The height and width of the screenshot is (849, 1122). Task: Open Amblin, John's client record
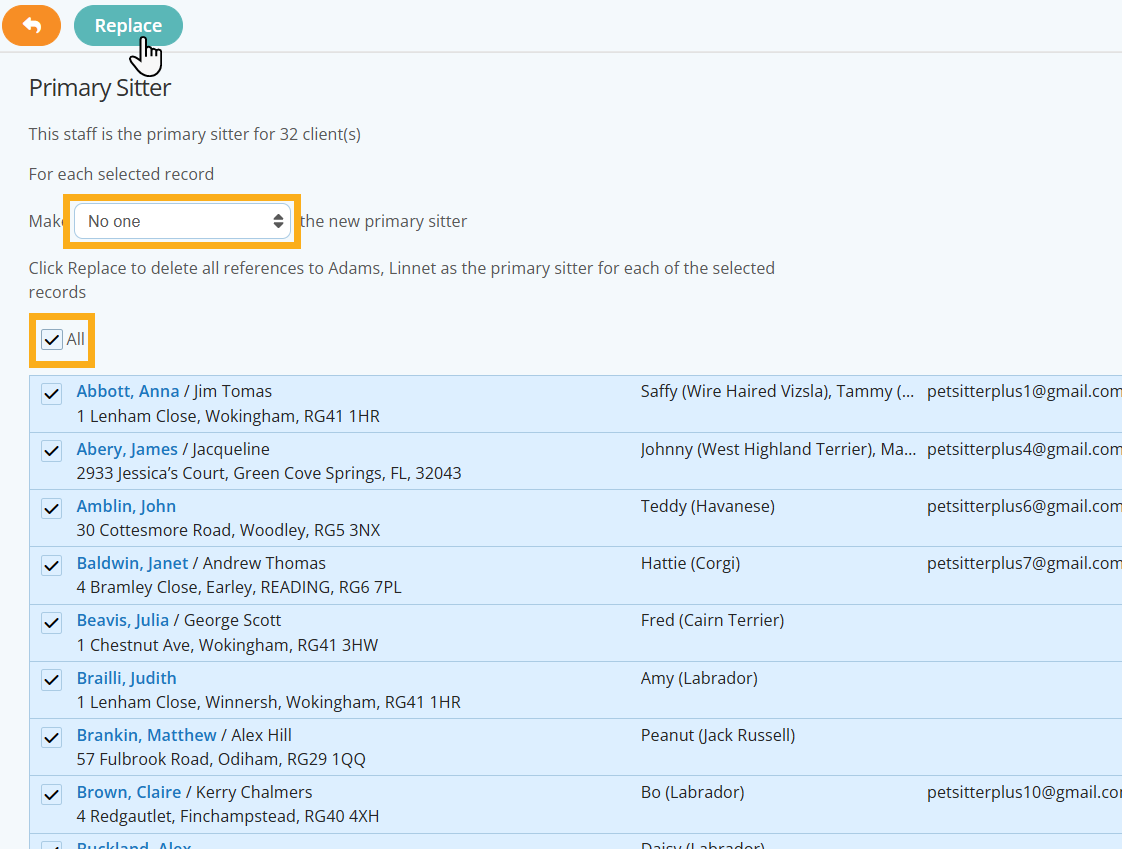[126, 506]
